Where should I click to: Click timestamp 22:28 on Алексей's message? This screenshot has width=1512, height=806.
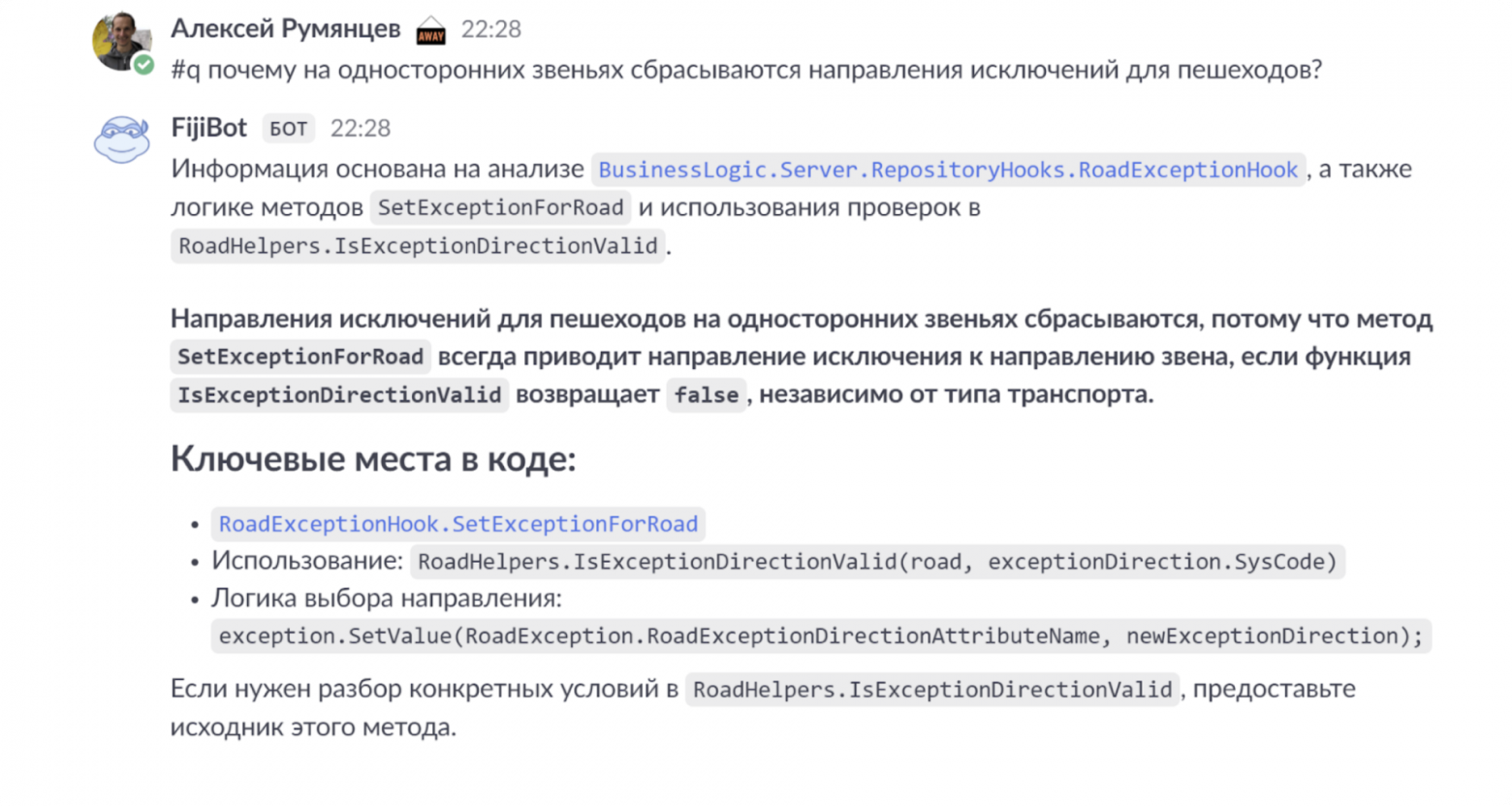point(492,29)
